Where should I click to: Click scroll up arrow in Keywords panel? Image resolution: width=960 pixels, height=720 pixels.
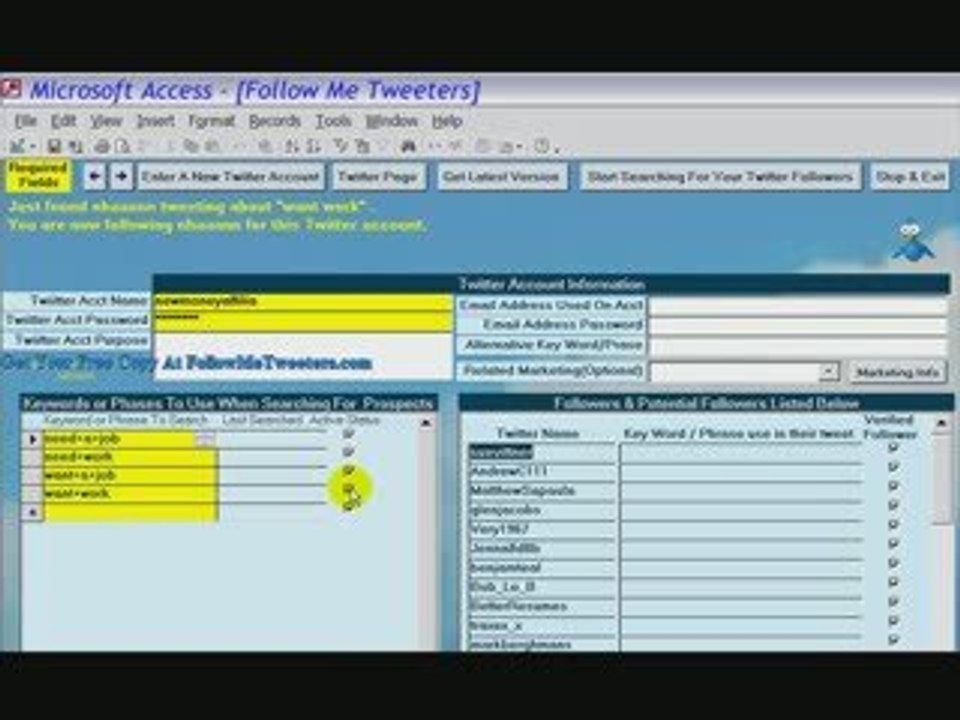click(x=426, y=422)
